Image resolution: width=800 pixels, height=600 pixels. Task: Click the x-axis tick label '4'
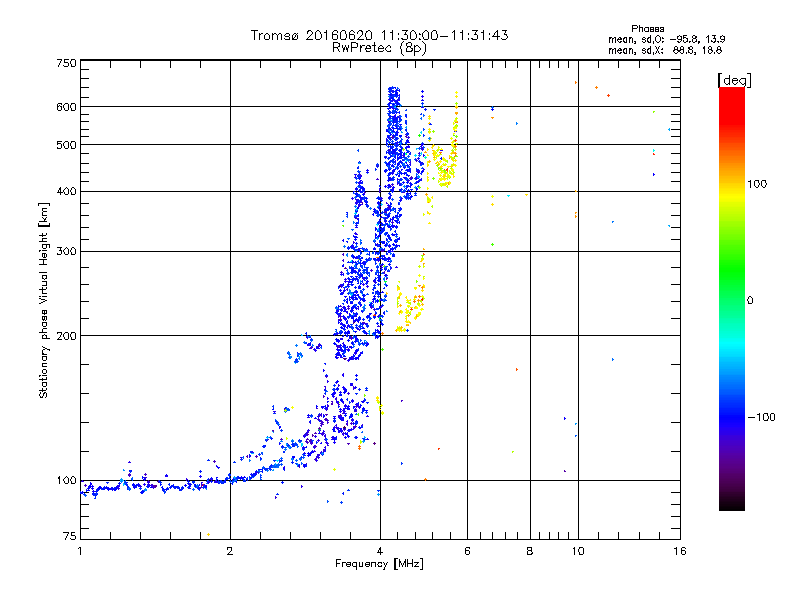point(380,551)
